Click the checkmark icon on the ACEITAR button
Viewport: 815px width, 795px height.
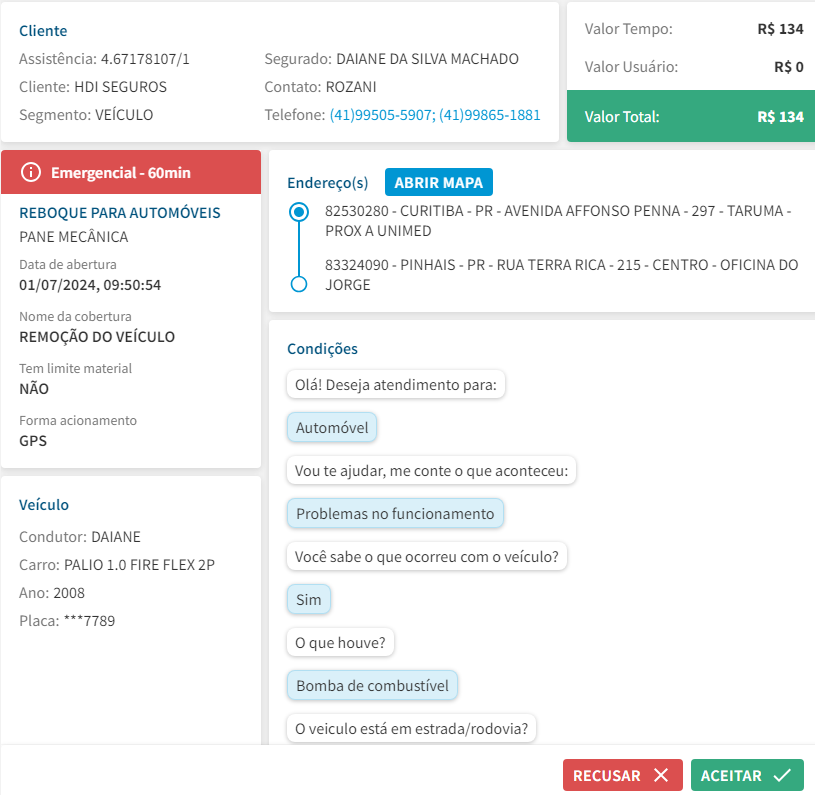click(x=782, y=776)
